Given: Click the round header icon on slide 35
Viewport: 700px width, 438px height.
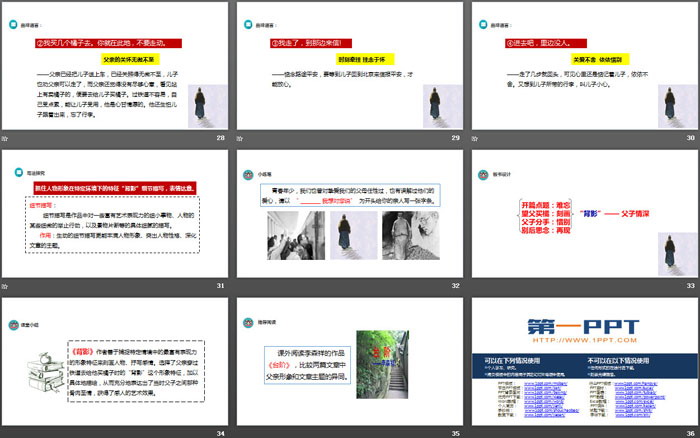Looking at the screenshot, I should [248, 322].
